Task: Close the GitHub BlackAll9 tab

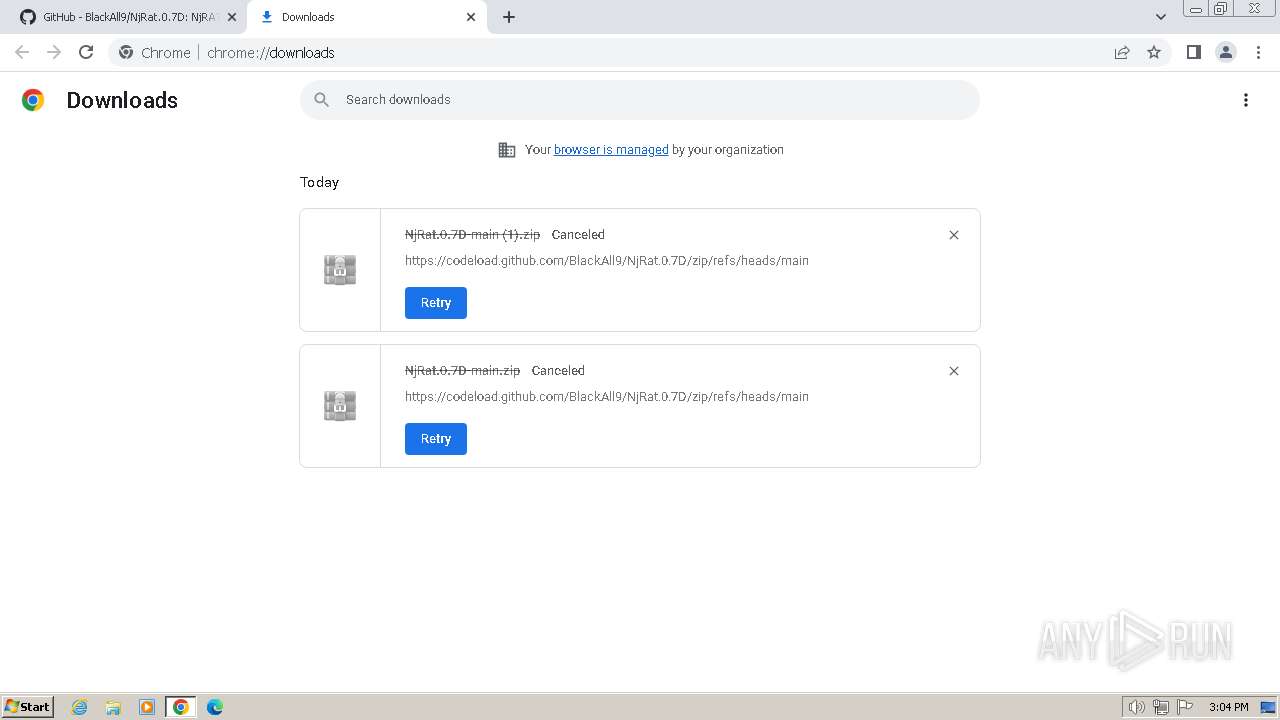Action: (x=232, y=17)
